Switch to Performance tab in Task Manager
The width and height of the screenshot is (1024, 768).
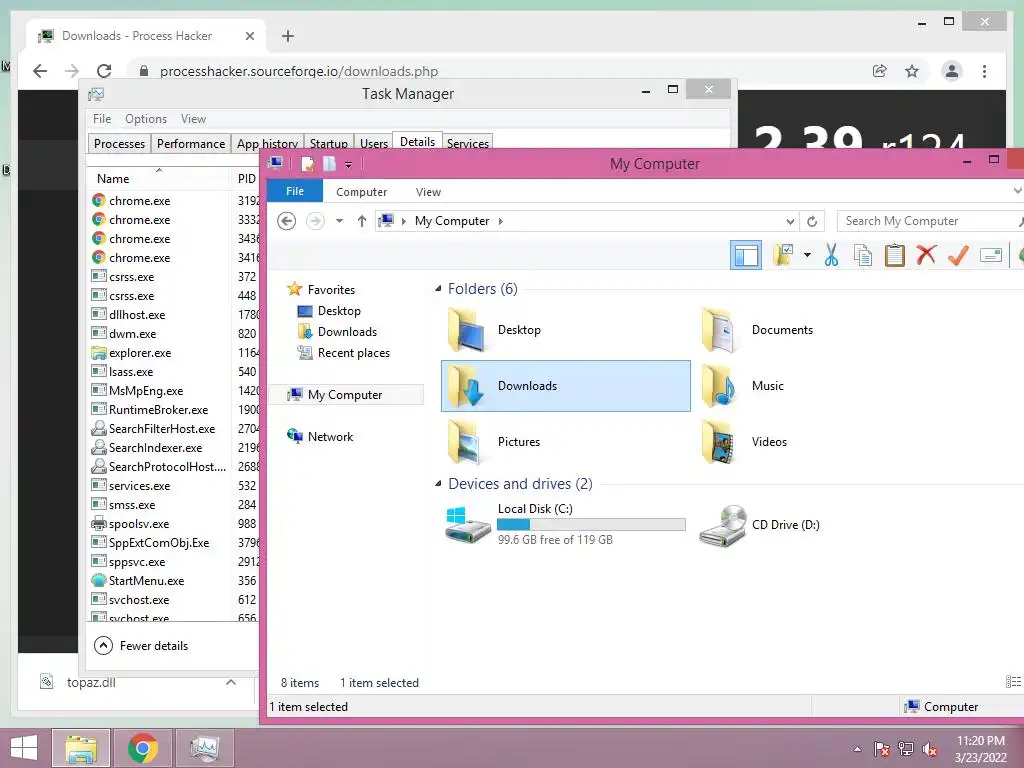point(191,144)
